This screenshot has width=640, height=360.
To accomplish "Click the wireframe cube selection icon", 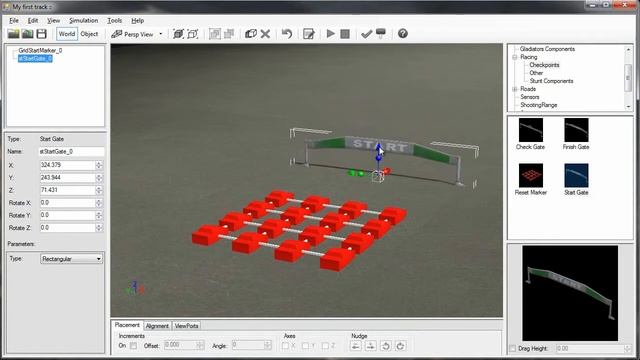I will pyautogui.click(x=193, y=34).
